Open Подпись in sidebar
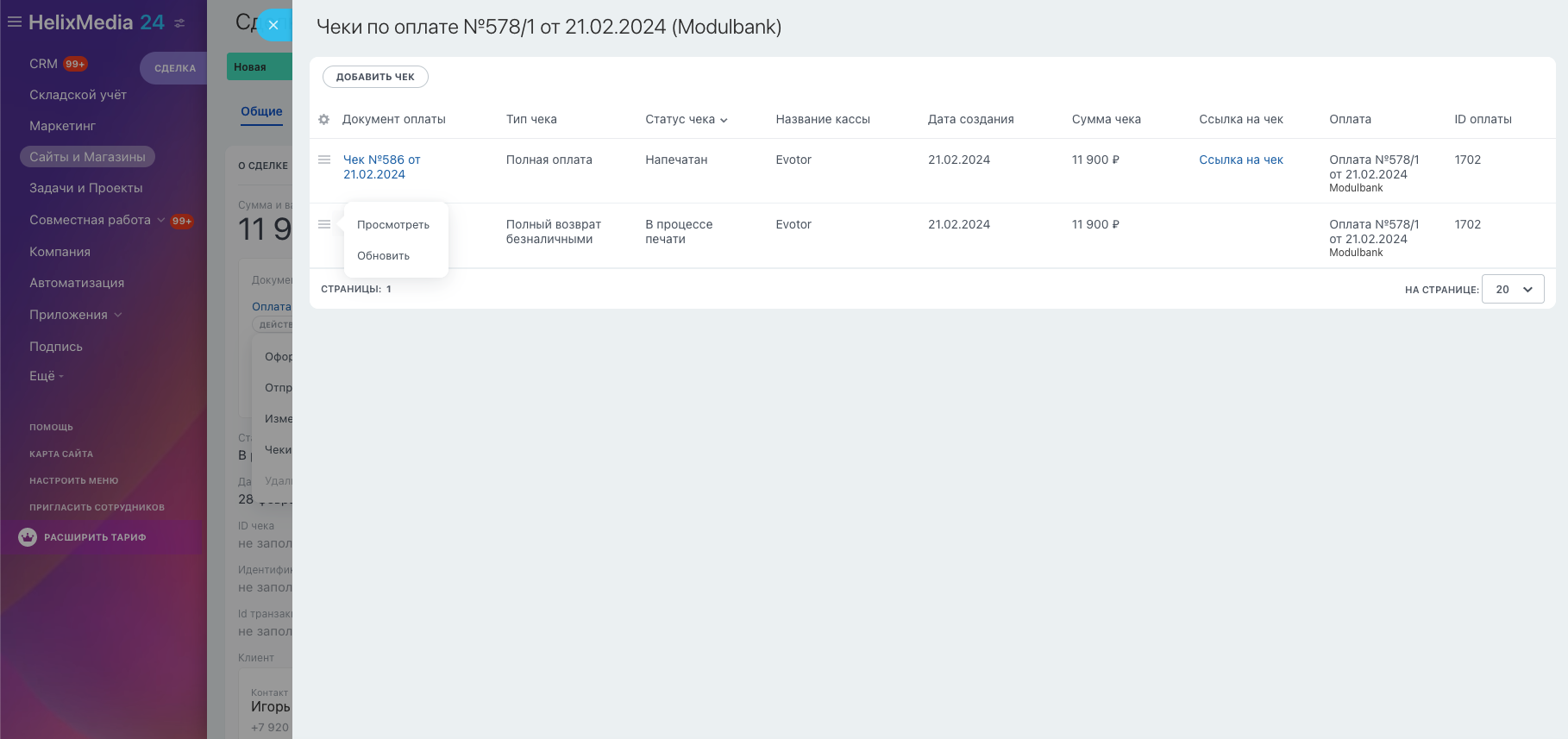 point(56,347)
